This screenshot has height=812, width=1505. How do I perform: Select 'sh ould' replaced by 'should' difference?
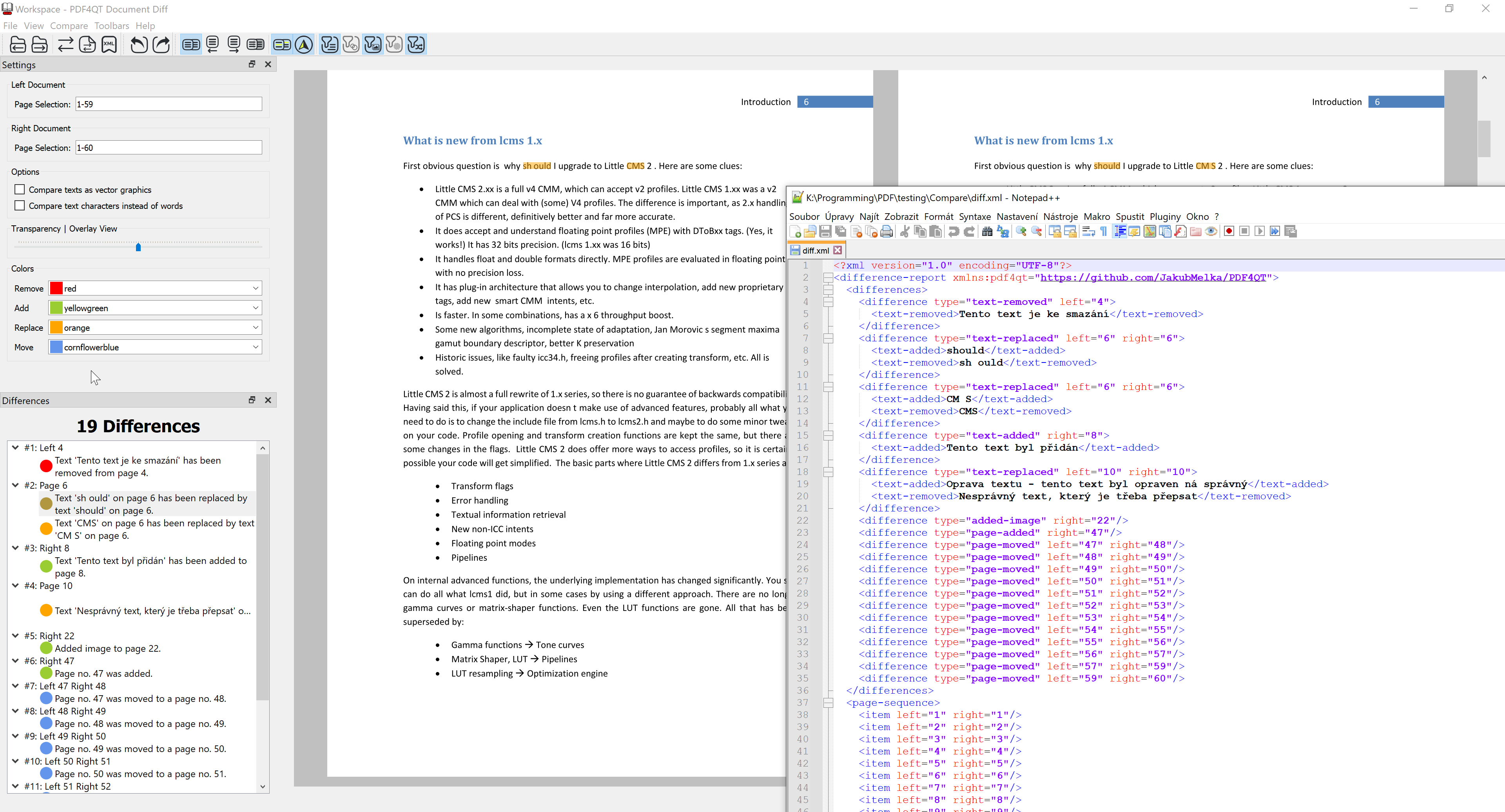click(x=147, y=504)
